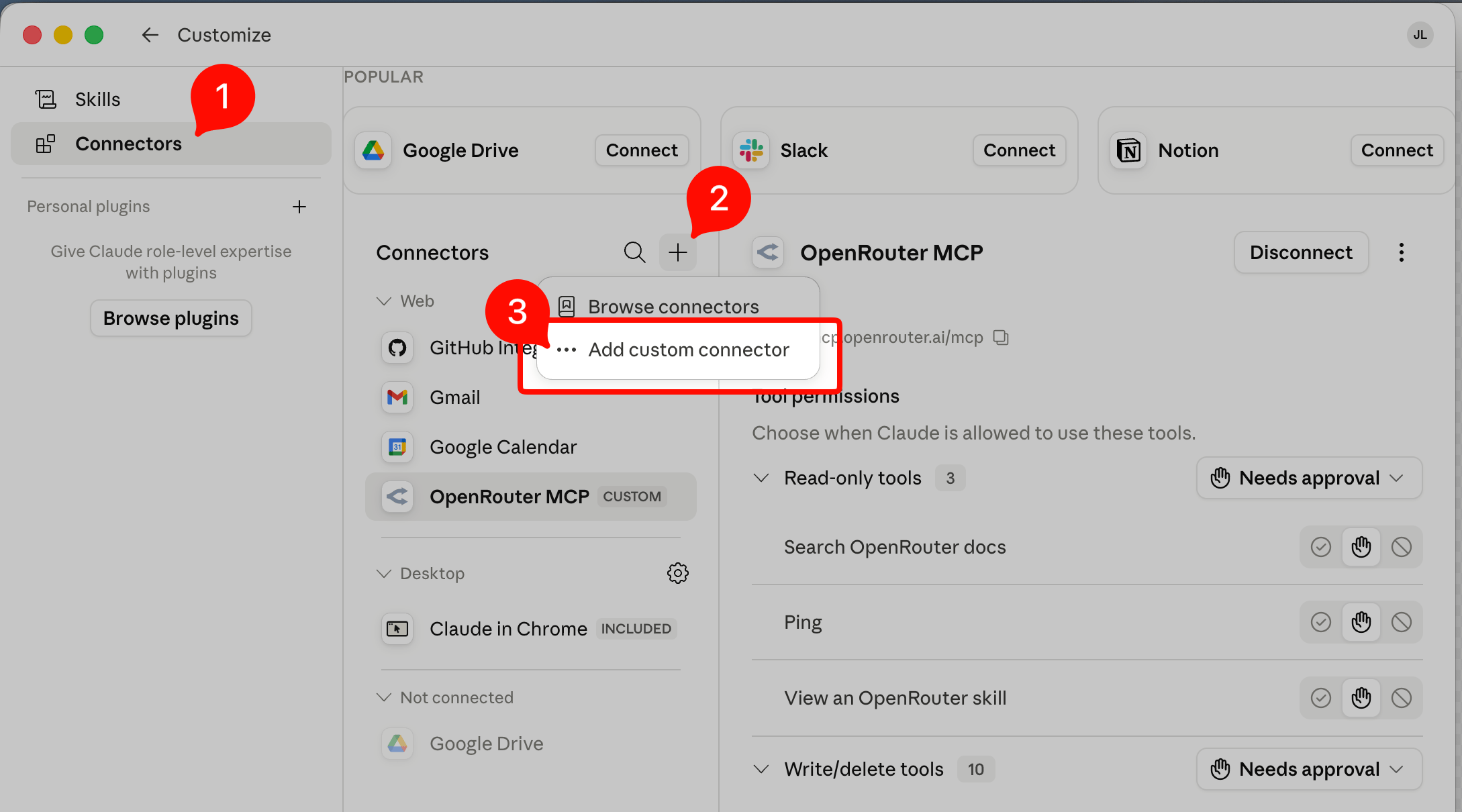Click the Notion logo icon
Viewport: 1462px width, 812px height.
[x=1129, y=150]
